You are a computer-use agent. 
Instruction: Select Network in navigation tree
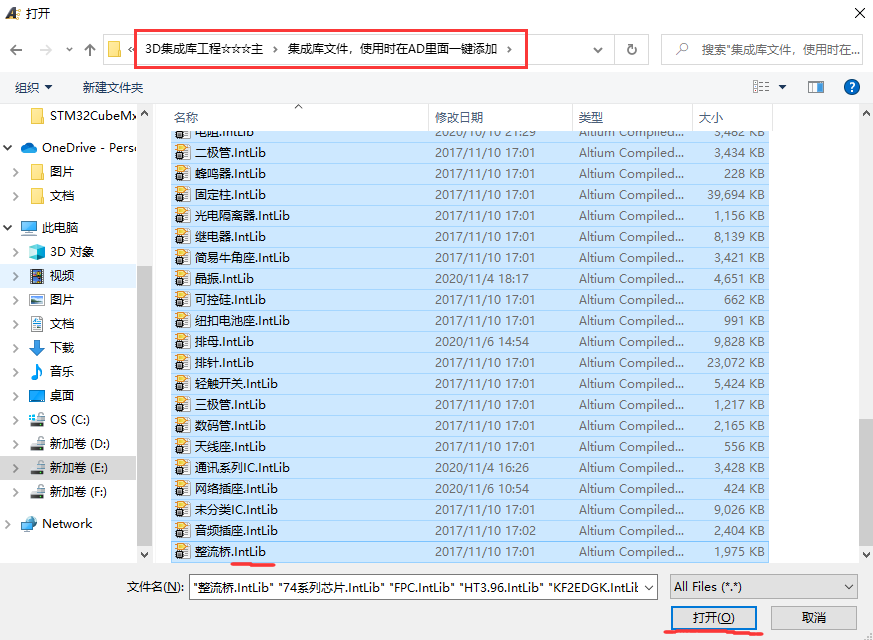56,524
